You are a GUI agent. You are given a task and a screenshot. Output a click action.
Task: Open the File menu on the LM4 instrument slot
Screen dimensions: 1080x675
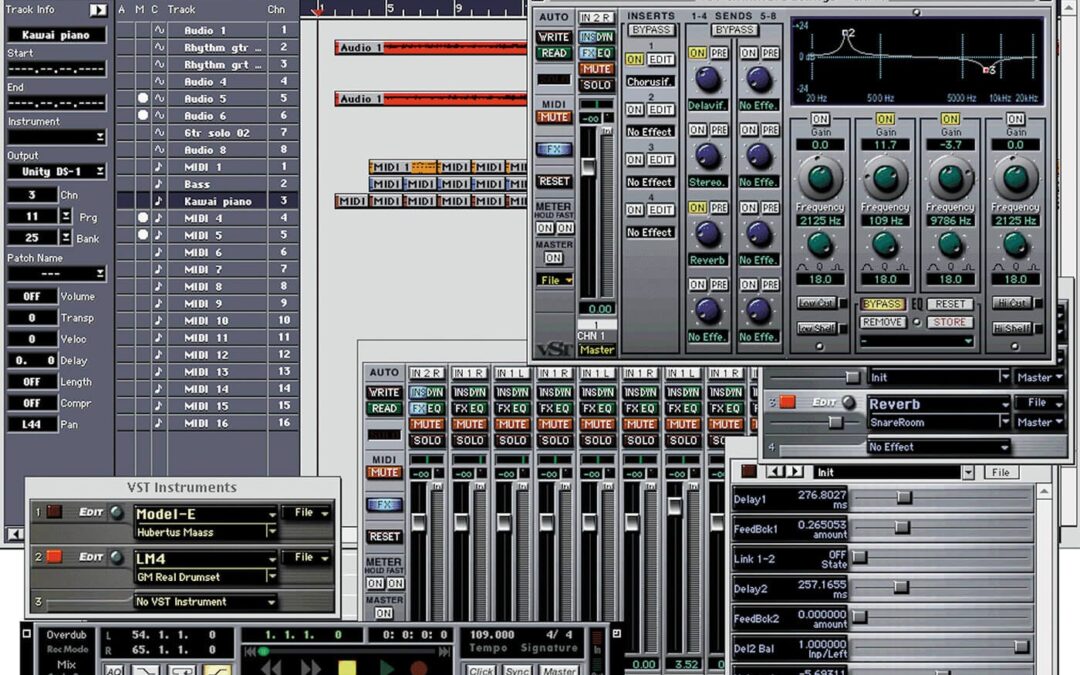[307, 557]
